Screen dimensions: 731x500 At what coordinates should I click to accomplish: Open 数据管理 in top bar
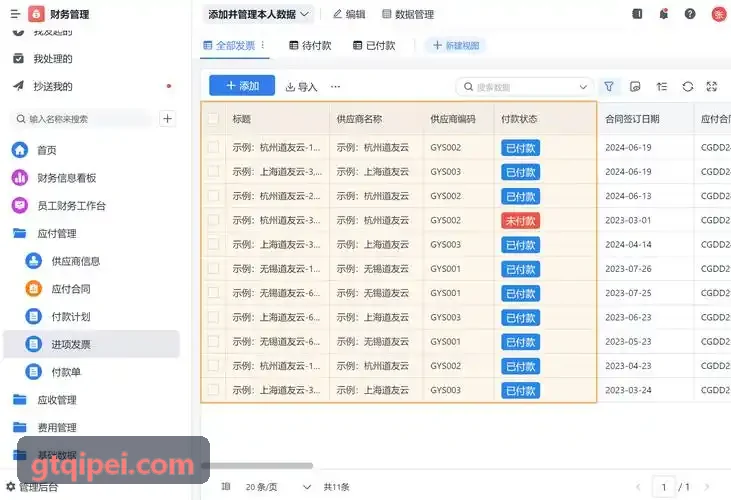click(408, 14)
